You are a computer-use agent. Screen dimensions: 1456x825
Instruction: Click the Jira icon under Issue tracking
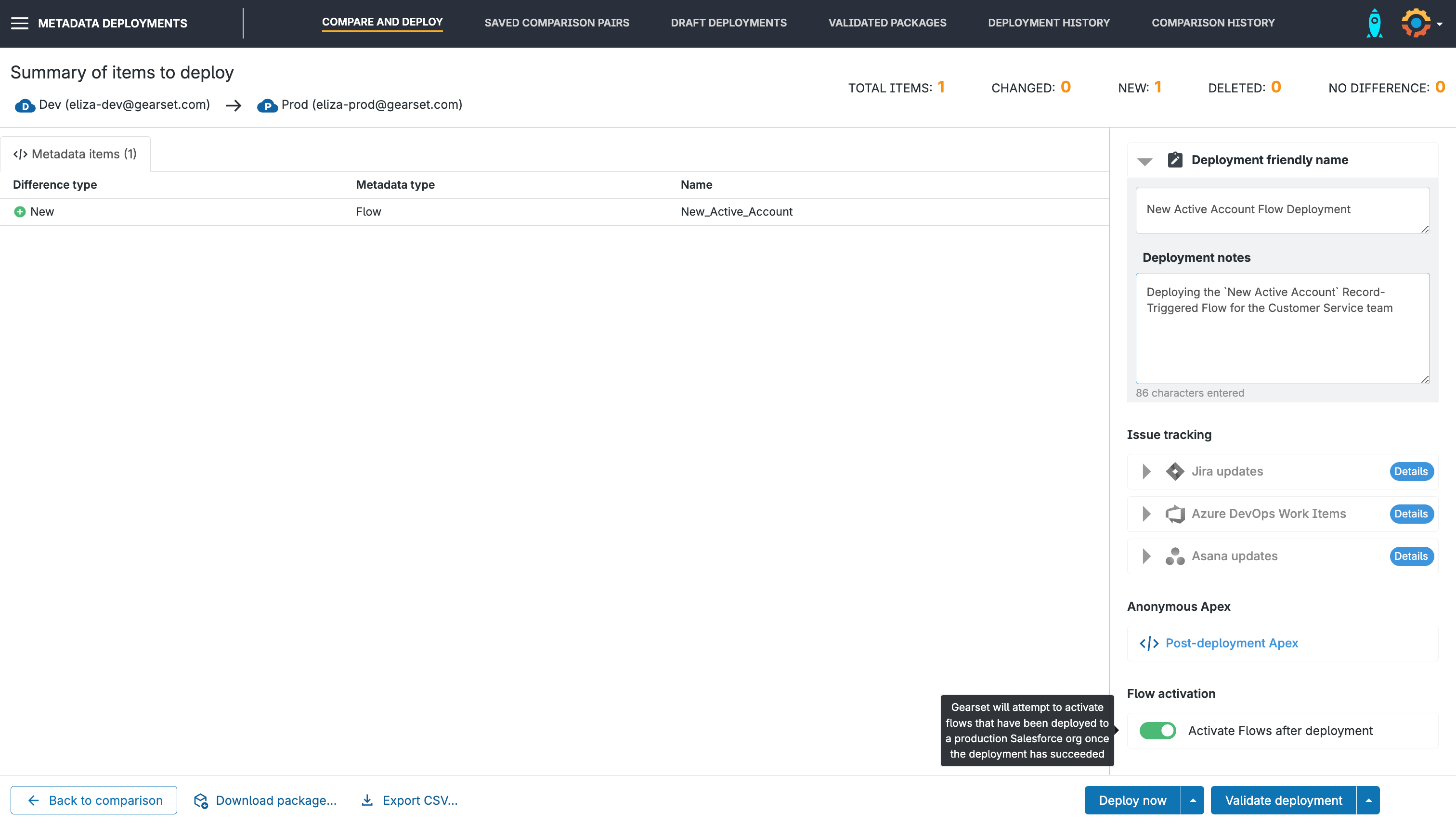[1175, 471]
